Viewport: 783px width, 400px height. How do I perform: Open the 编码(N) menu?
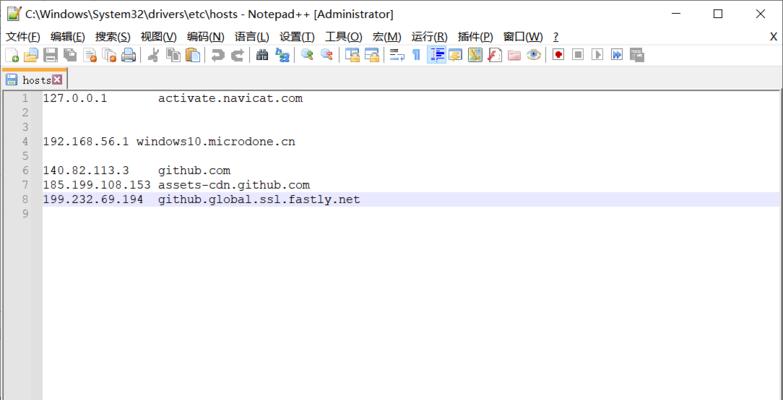coord(206,36)
